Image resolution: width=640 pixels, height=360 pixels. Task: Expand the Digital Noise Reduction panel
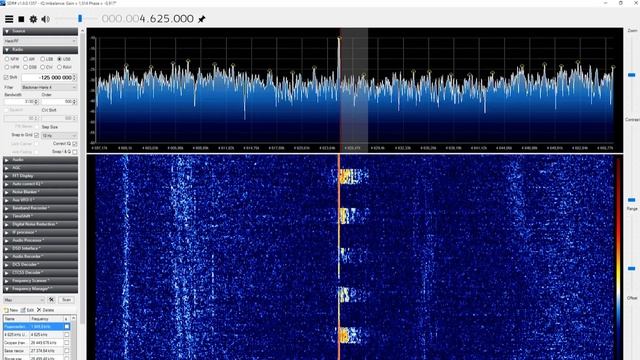pyautogui.click(x=40, y=224)
